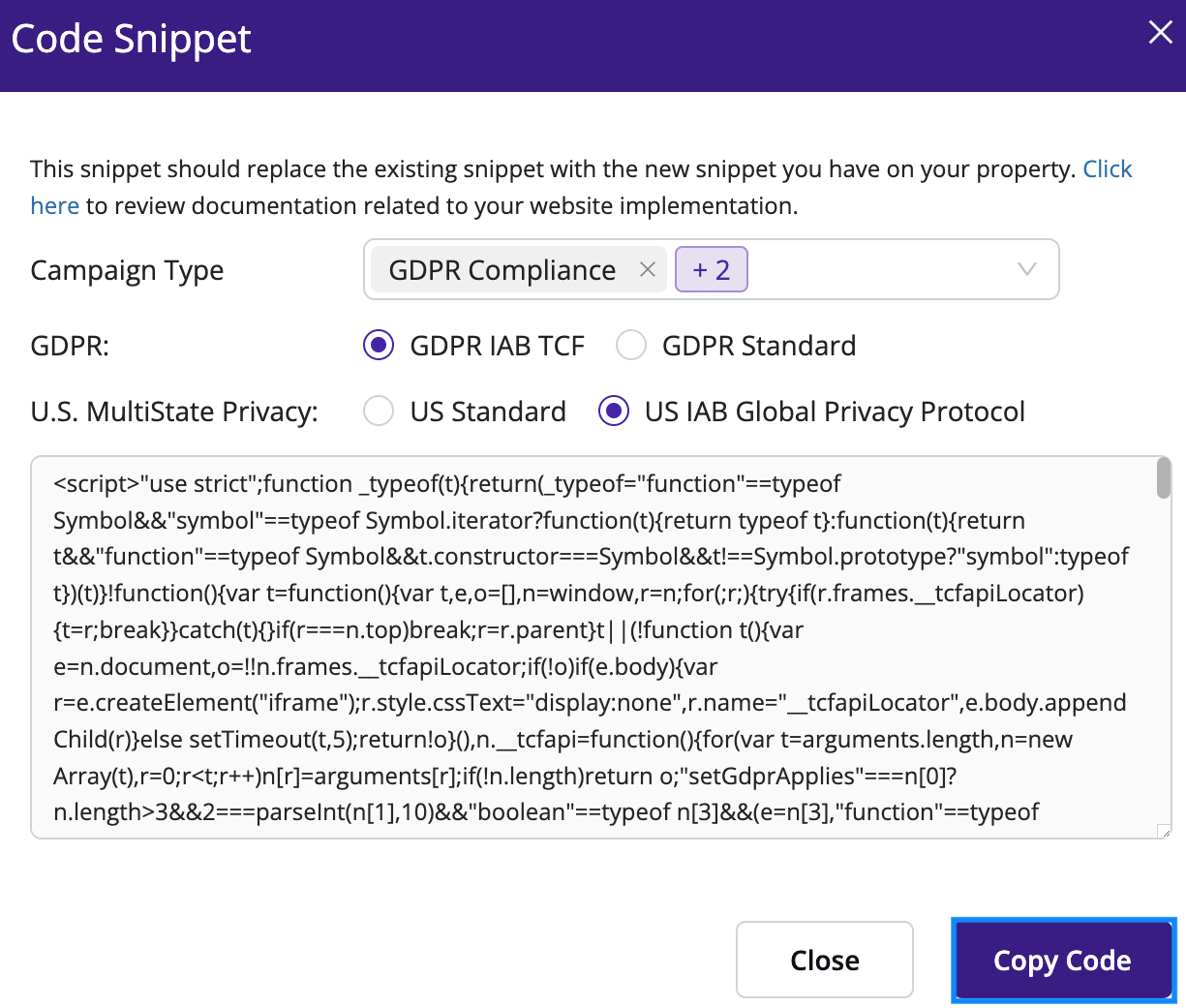This screenshot has width=1186, height=1008.
Task: Select the GDPR IAB TCF radio button
Action: coord(379,345)
